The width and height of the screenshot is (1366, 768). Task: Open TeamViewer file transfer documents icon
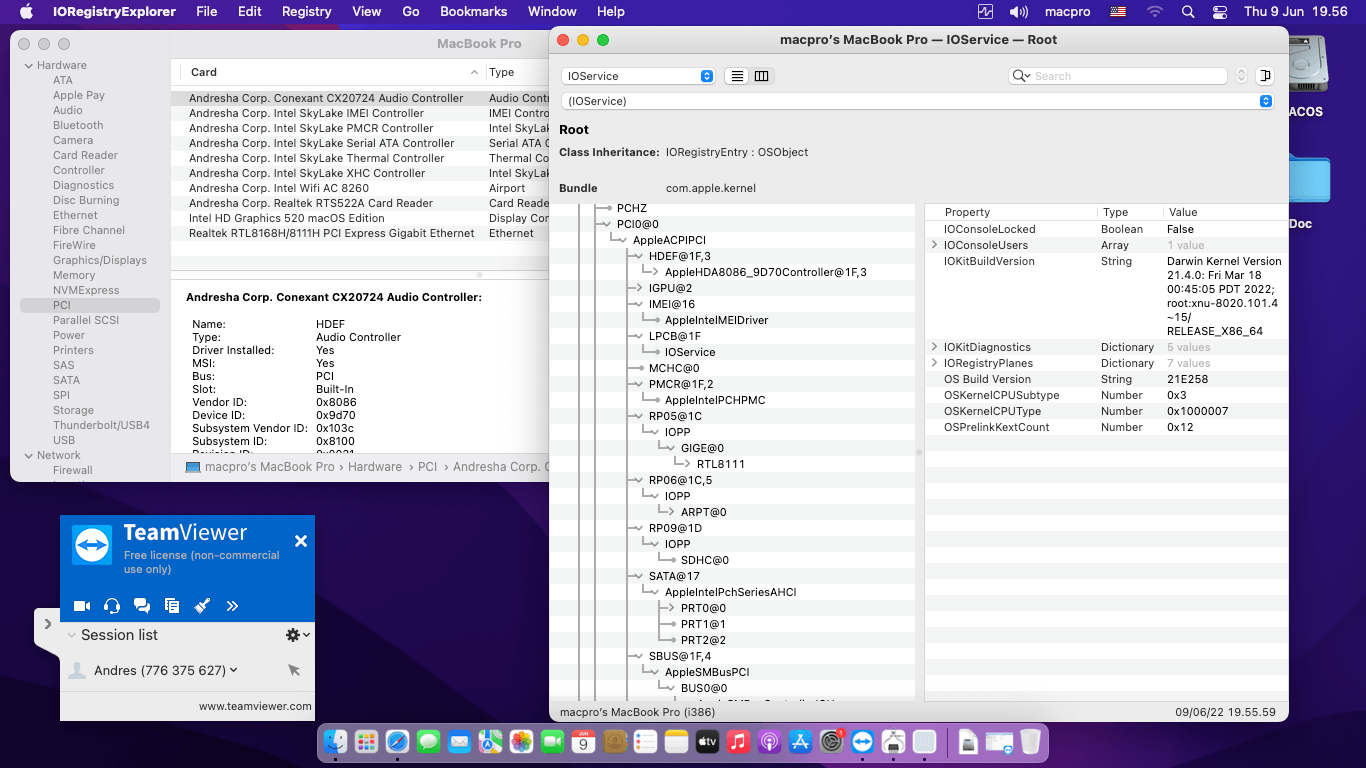click(172, 605)
